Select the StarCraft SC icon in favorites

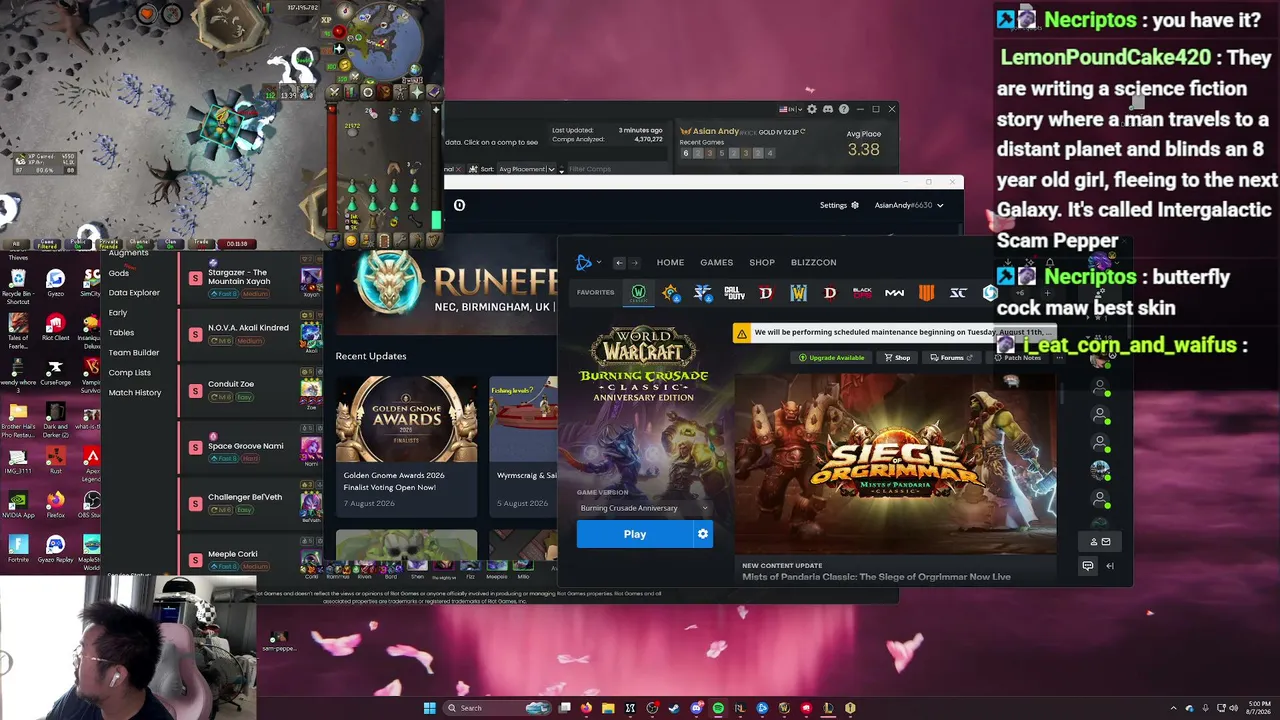pyautogui.click(x=958, y=293)
